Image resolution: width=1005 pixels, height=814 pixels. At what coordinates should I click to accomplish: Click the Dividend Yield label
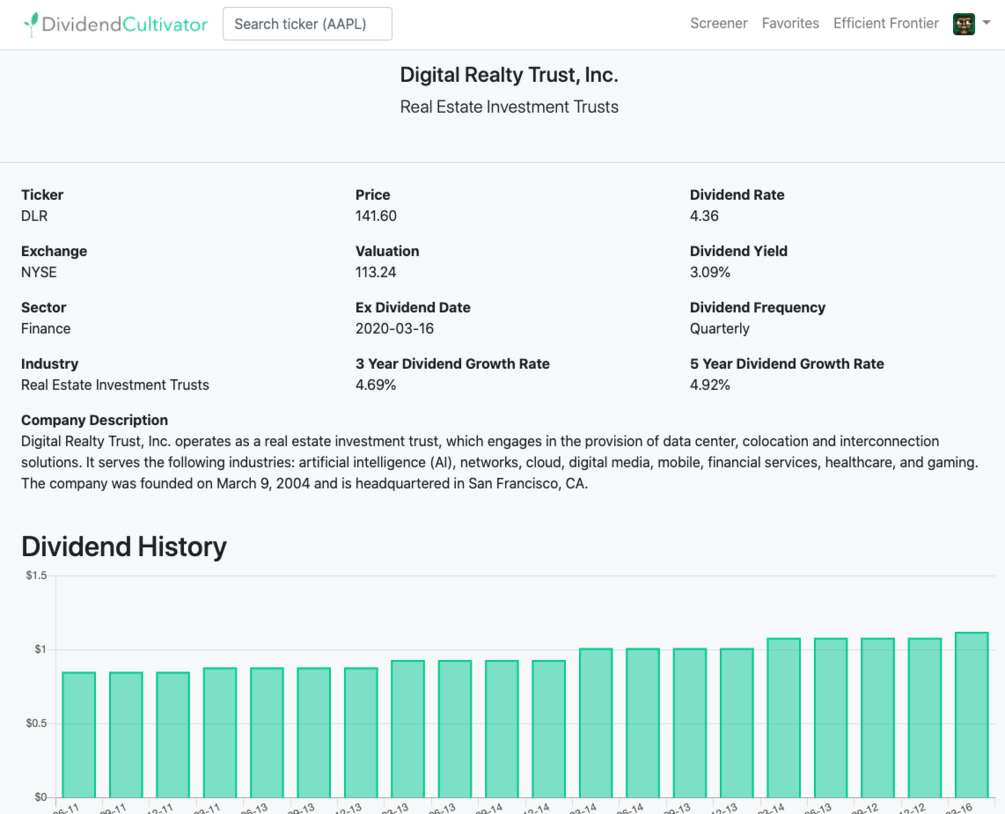point(739,251)
